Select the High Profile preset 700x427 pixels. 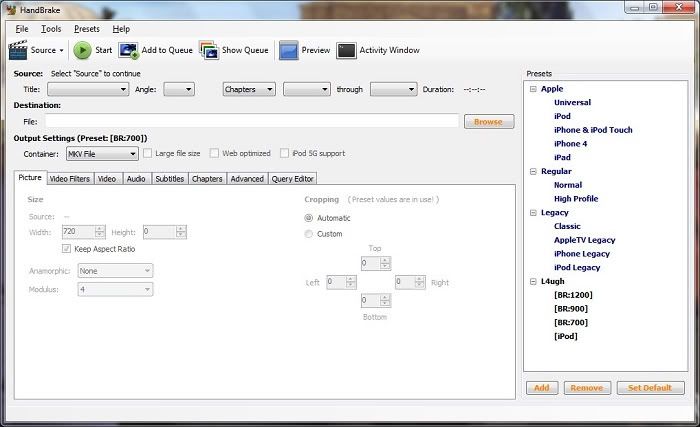pyautogui.click(x=576, y=199)
